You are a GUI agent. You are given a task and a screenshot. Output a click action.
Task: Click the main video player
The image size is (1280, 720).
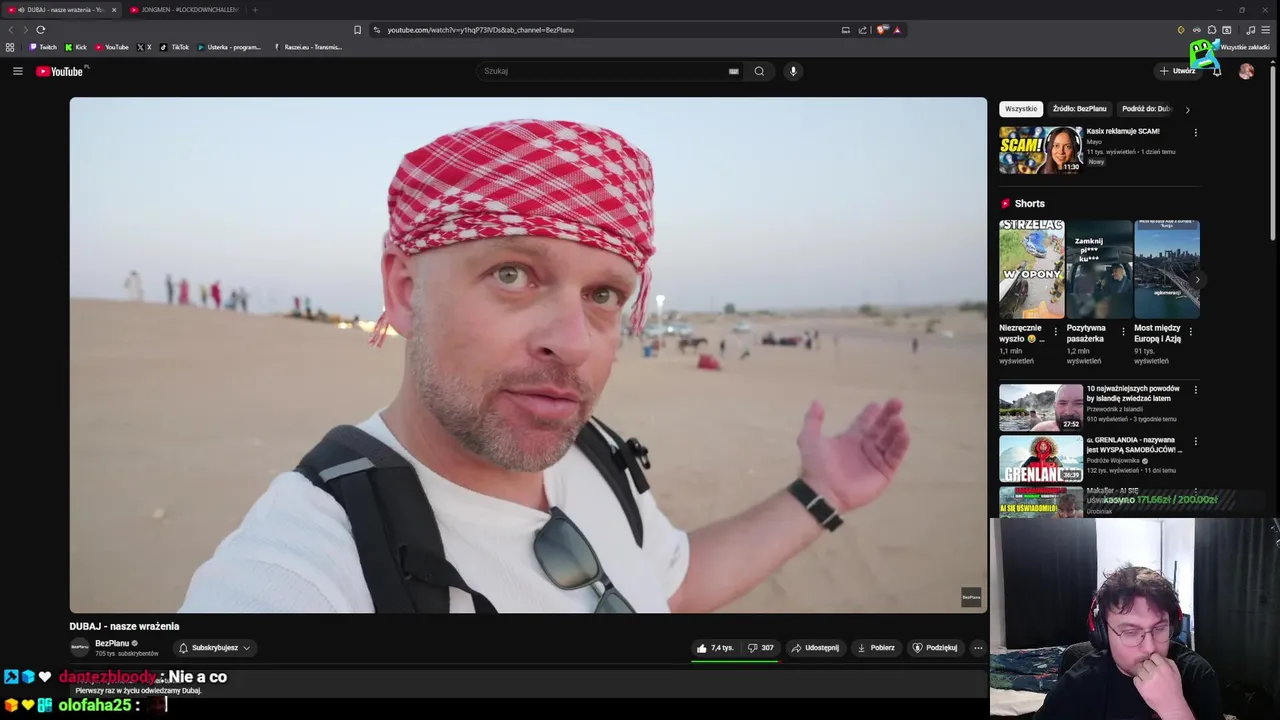(x=528, y=355)
